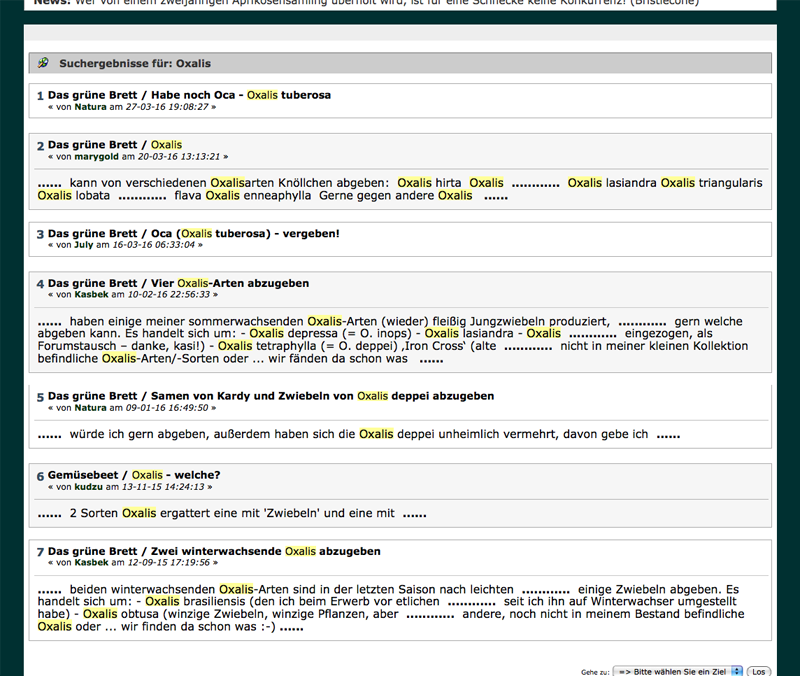Open the 'Oxalis' topic in result 2
Screen dimensions: 800x676
(x=166, y=145)
